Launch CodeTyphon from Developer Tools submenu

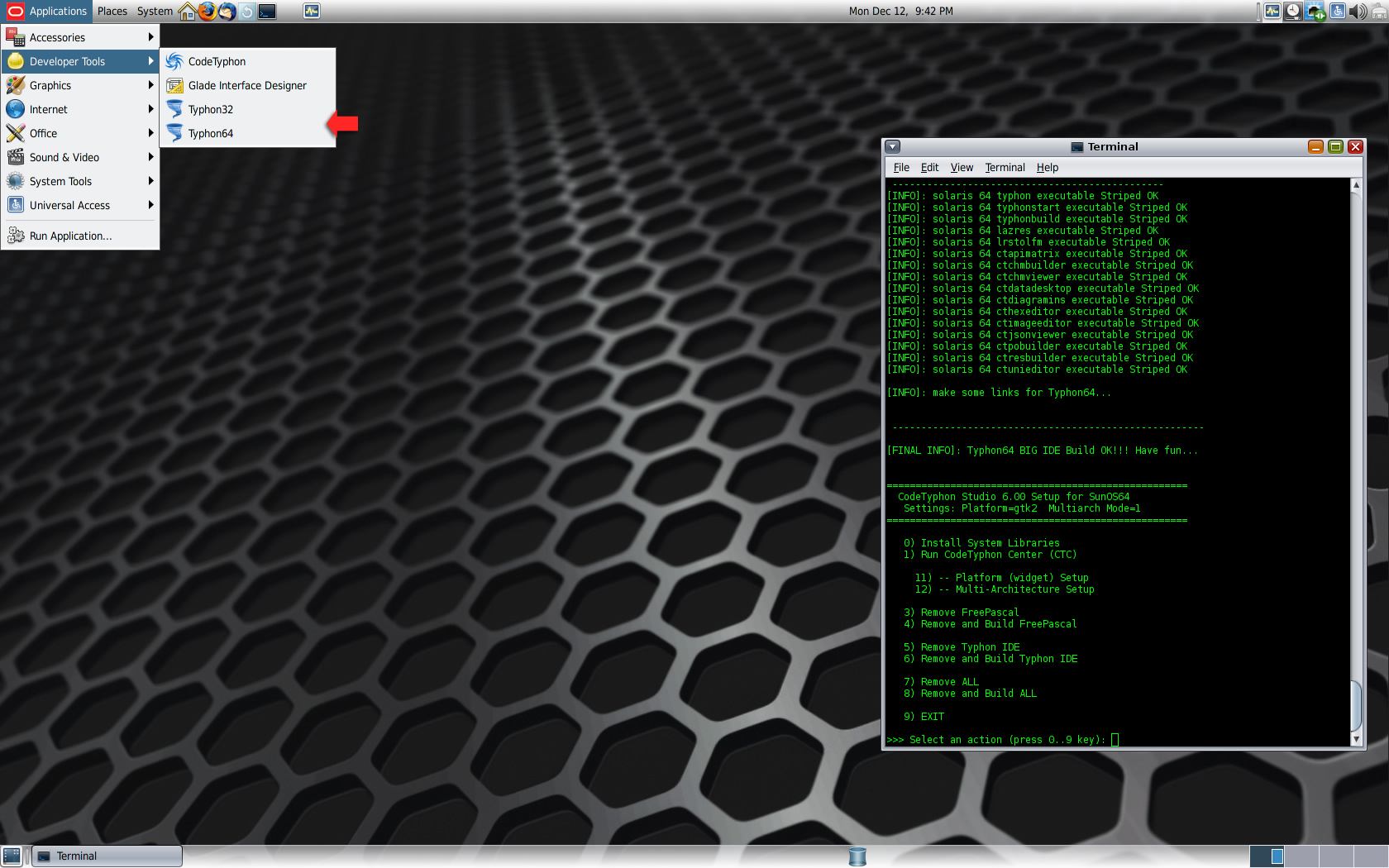[248, 61]
